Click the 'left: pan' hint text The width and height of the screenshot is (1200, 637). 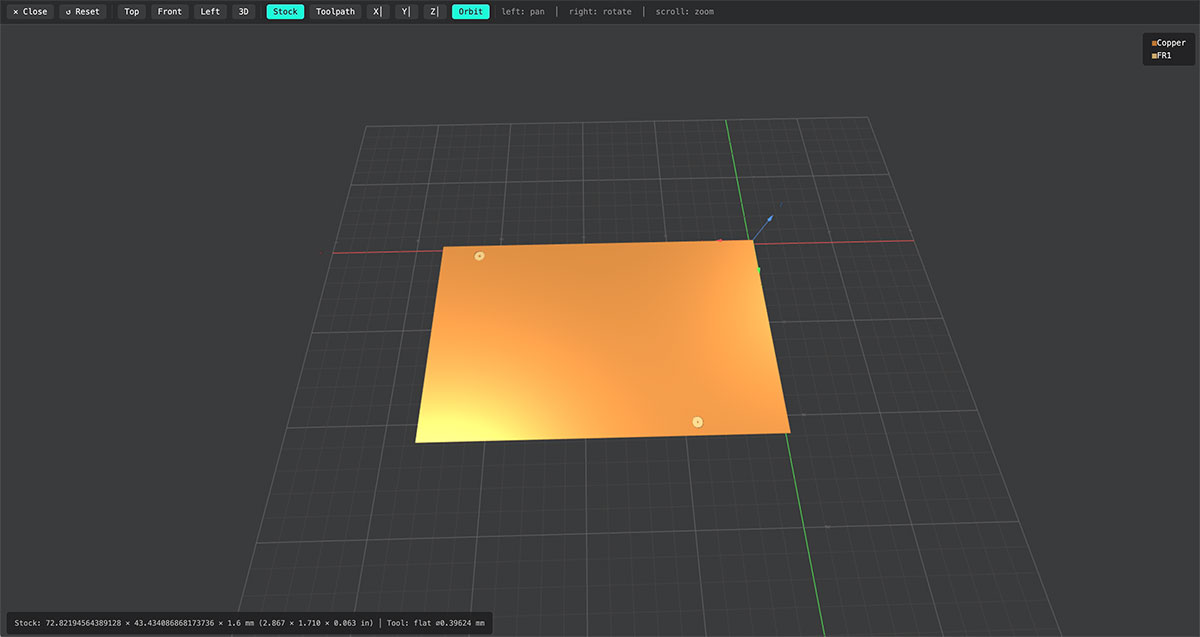[523, 12]
